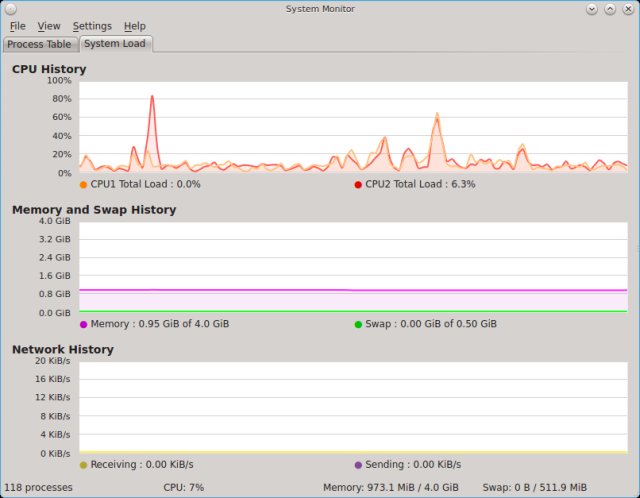Click the red CPU2 Total Load legend dot
Image resolution: width=640 pixels, height=498 pixels.
click(x=358, y=184)
